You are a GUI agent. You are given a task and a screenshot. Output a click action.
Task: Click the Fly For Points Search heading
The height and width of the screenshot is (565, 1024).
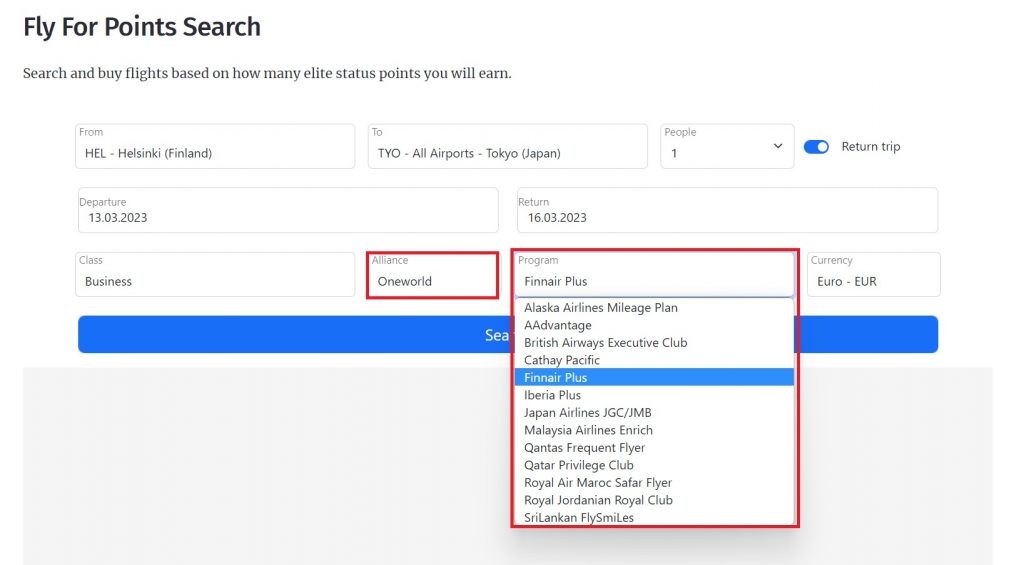[x=142, y=27]
